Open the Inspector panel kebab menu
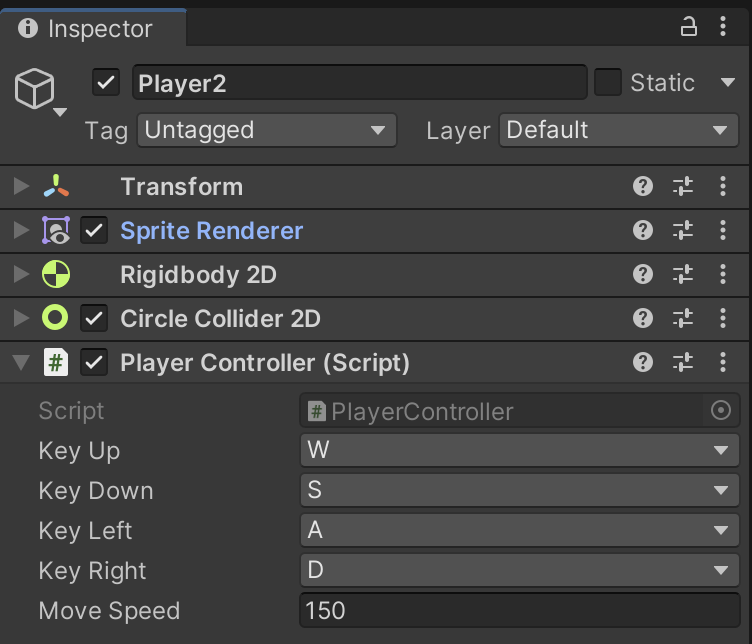752x644 pixels. point(723,28)
